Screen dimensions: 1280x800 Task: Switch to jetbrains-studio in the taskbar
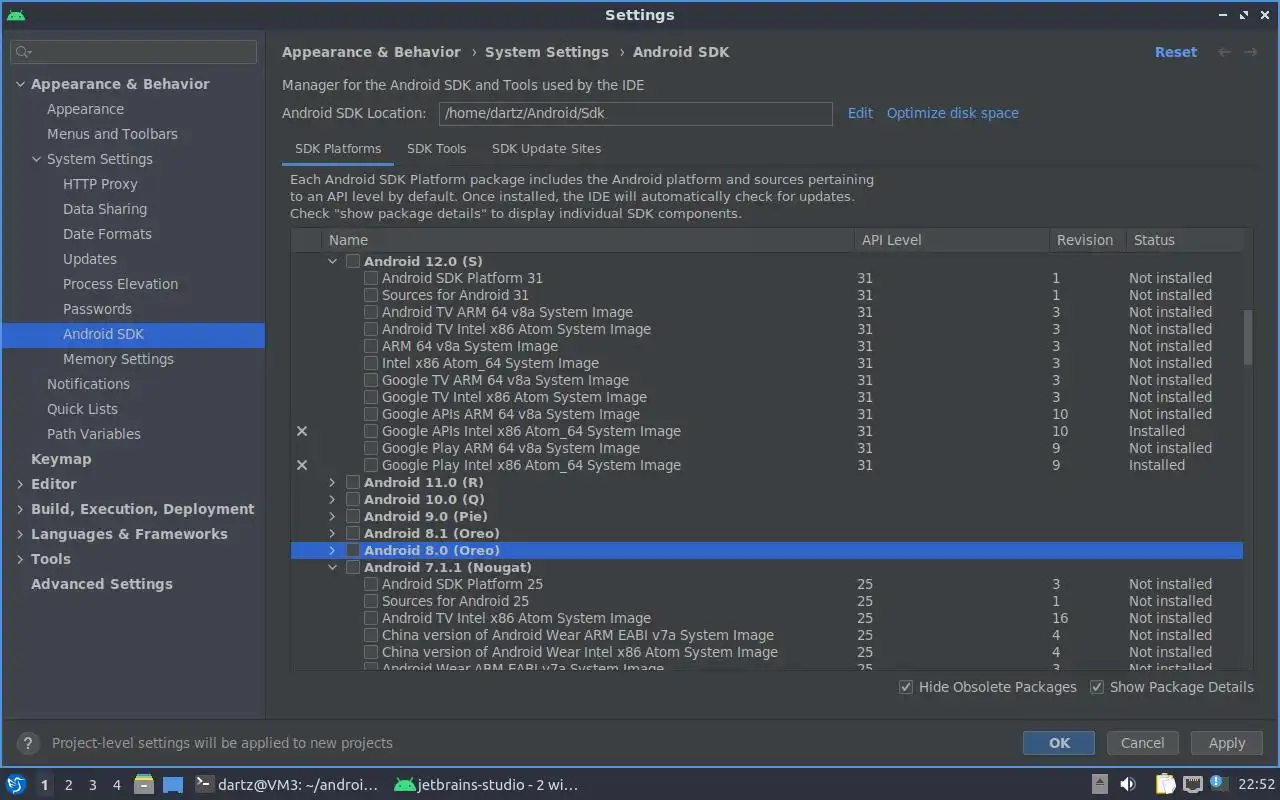coord(487,785)
